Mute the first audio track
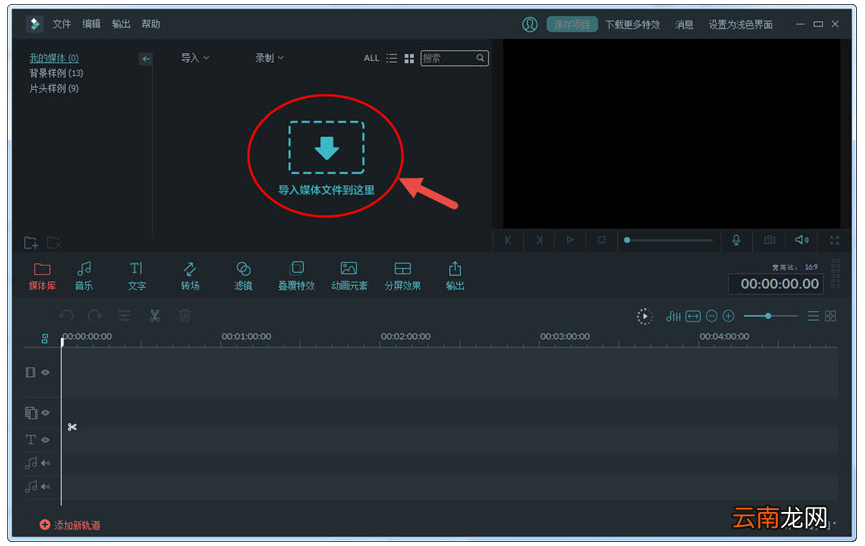Screen dimensions: 865x546 [x=45, y=463]
